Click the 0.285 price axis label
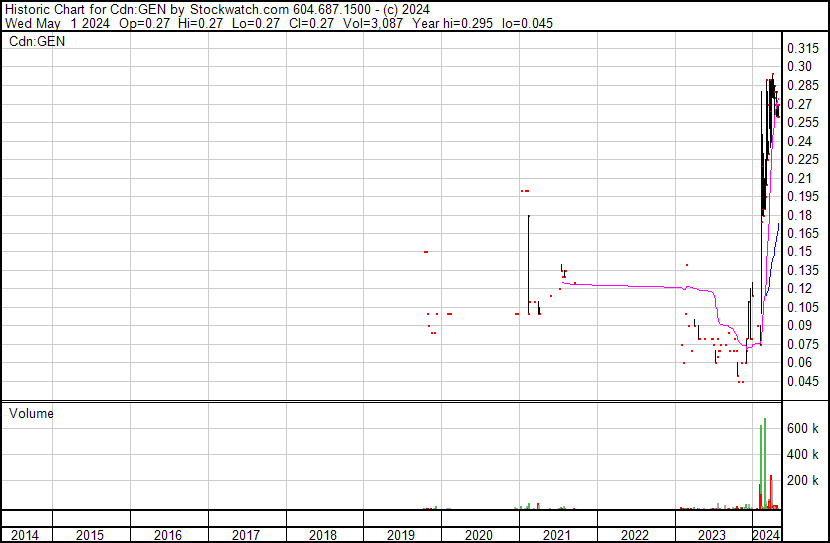 802,85
